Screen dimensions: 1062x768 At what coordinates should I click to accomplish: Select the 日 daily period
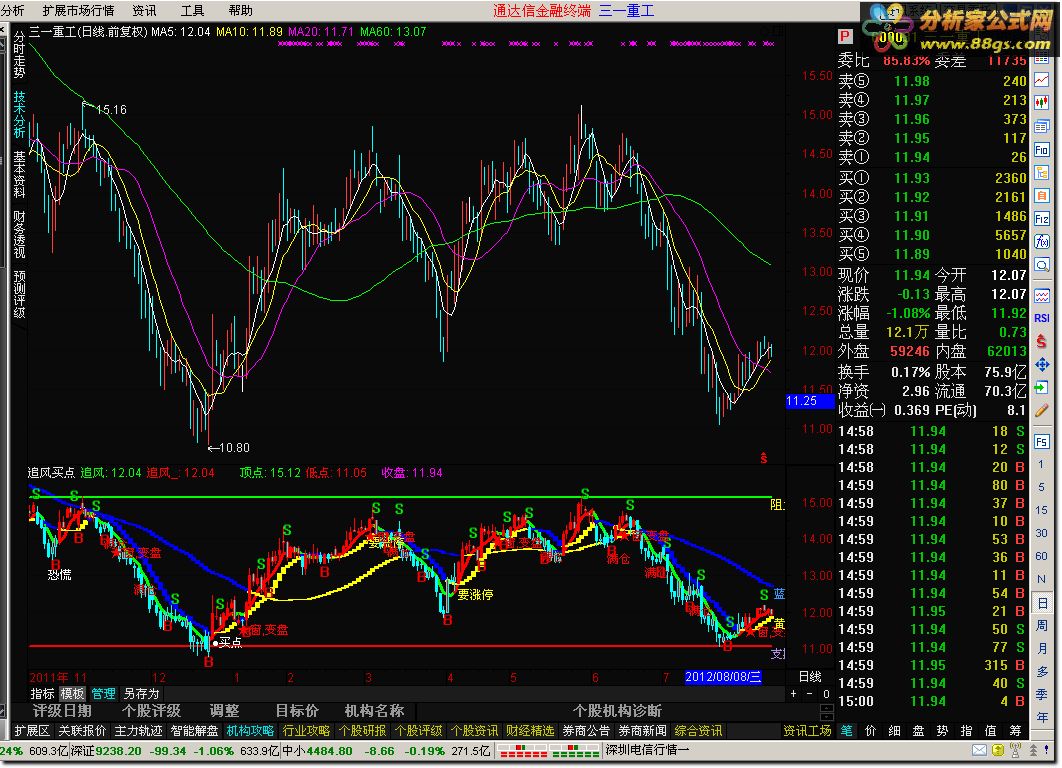click(1042, 603)
